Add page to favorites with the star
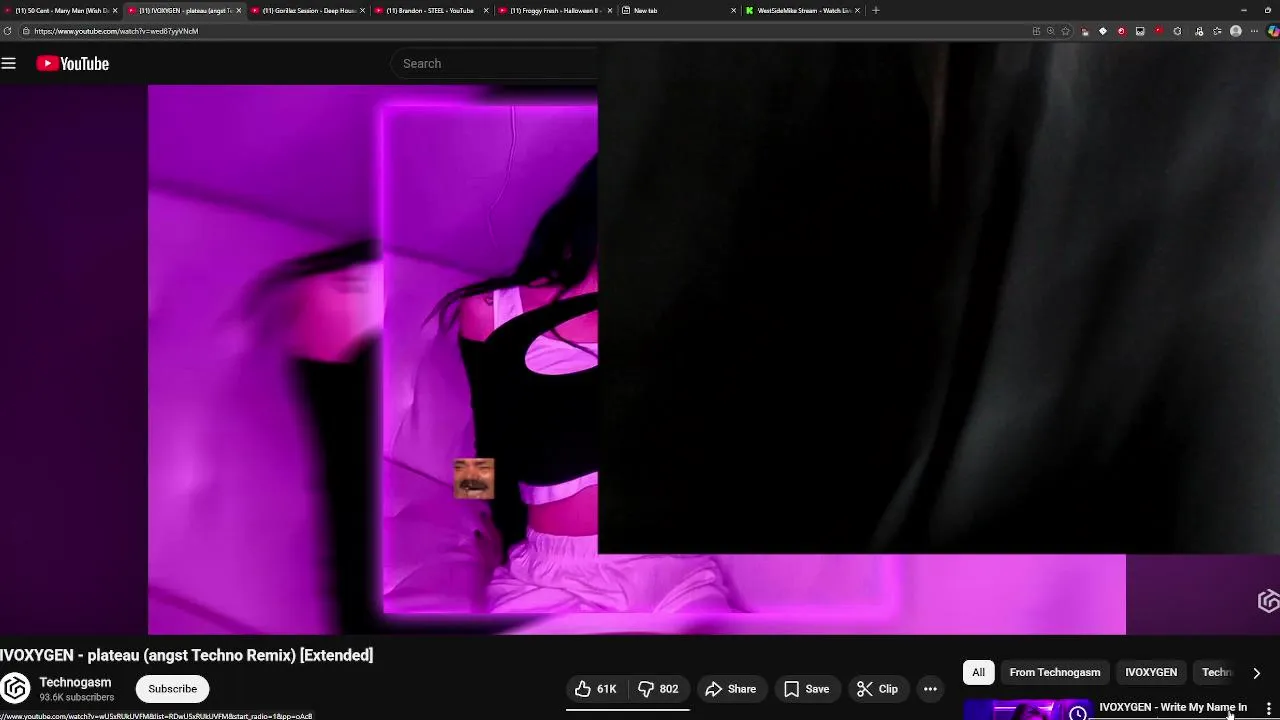The width and height of the screenshot is (1280, 720). [1065, 31]
